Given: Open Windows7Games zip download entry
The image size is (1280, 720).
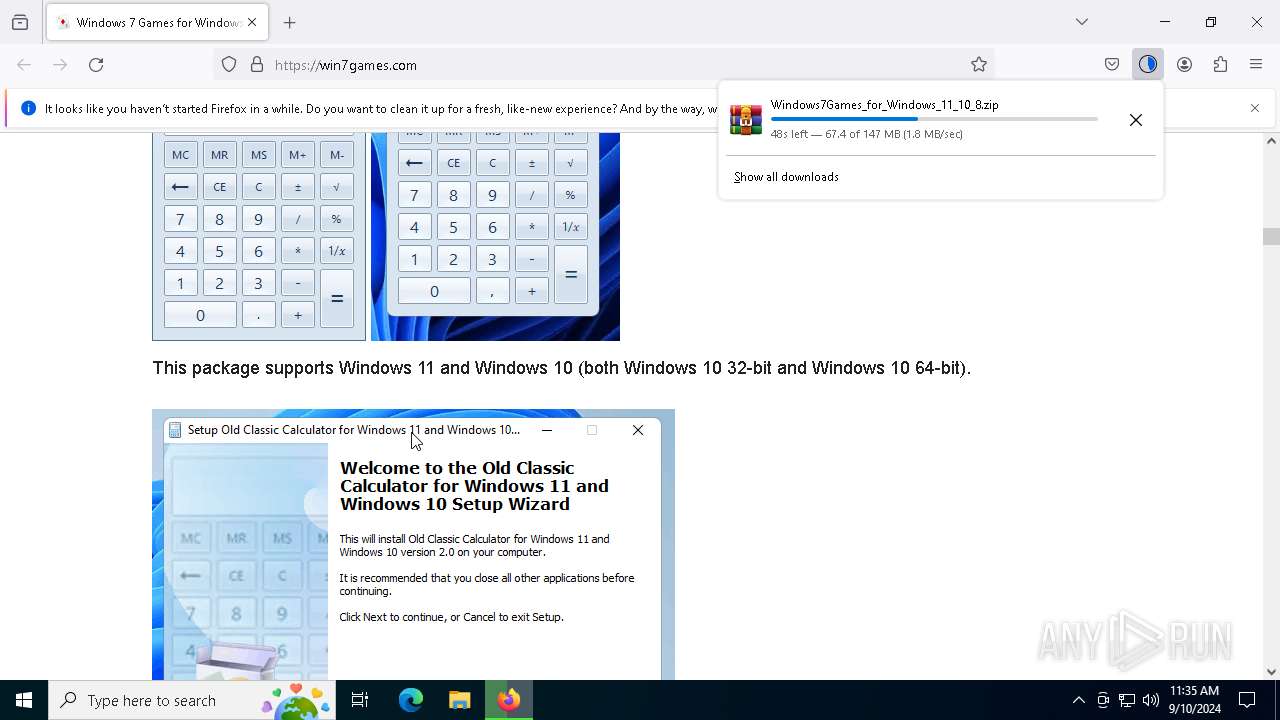Looking at the screenshot, I should [914, 119].
